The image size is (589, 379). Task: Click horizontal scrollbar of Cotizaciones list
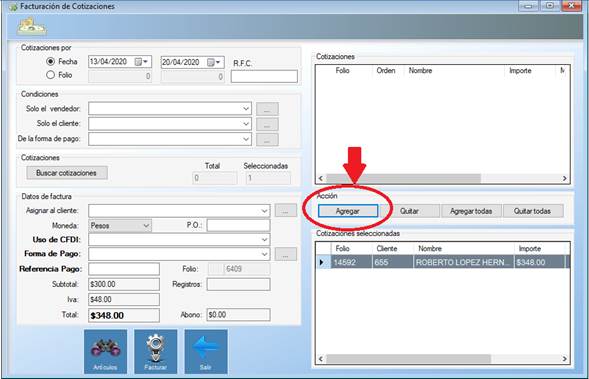(403, 178)
